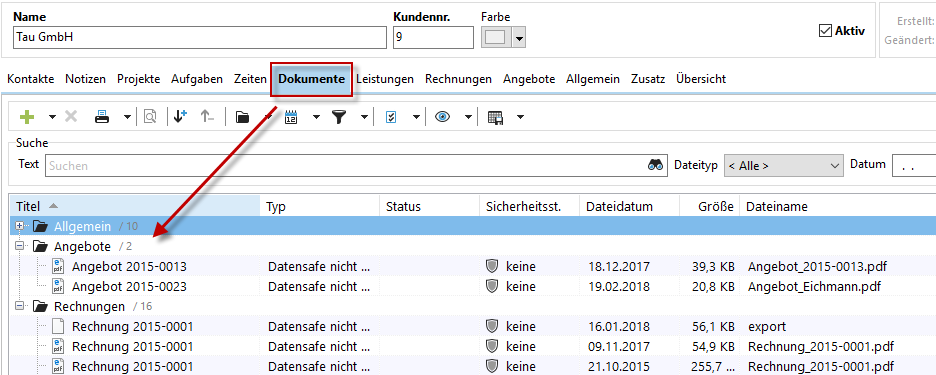Collapse the Angebote folder node
This screenshot has width=936, height=375.
(x=20, y=245)
